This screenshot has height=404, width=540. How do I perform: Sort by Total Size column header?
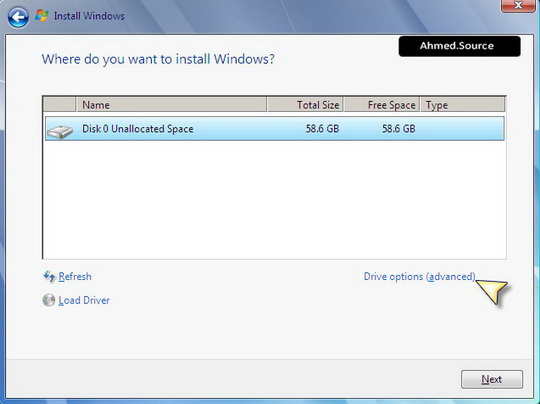click(305, 105)
